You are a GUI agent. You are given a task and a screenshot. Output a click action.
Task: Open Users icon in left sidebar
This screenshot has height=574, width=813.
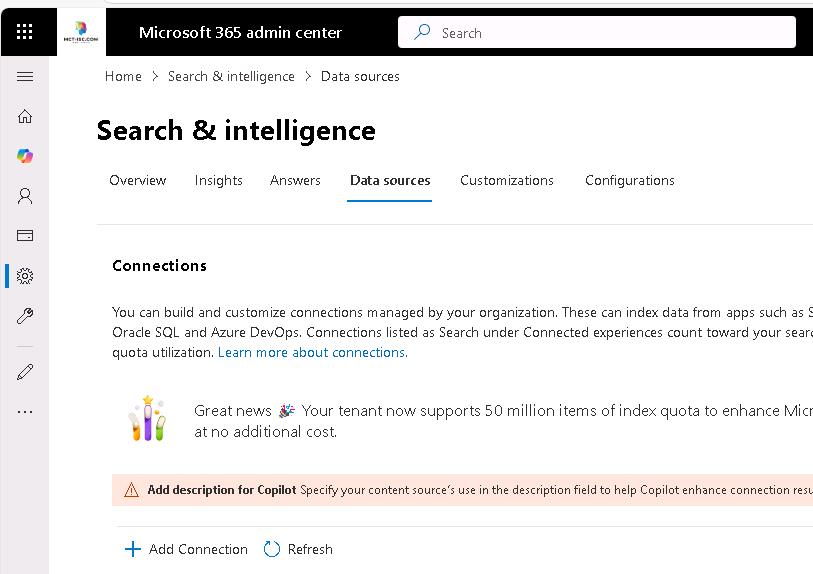(x=25, y=196)
